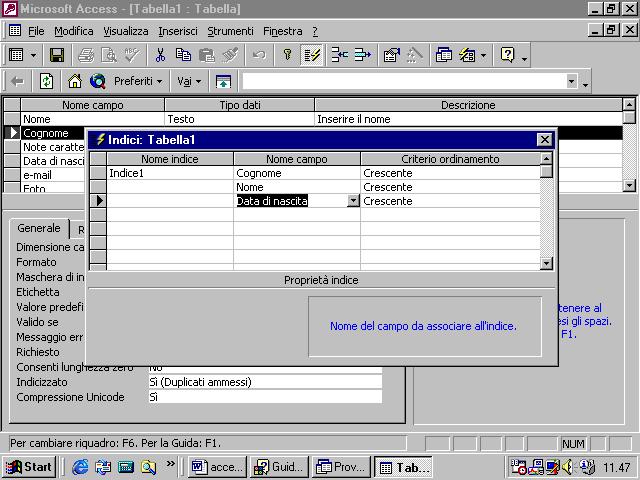Click the Cognome field in Indici dialog
The width and height of the screenshot is (640, 480).
click(x=297, y=173)
